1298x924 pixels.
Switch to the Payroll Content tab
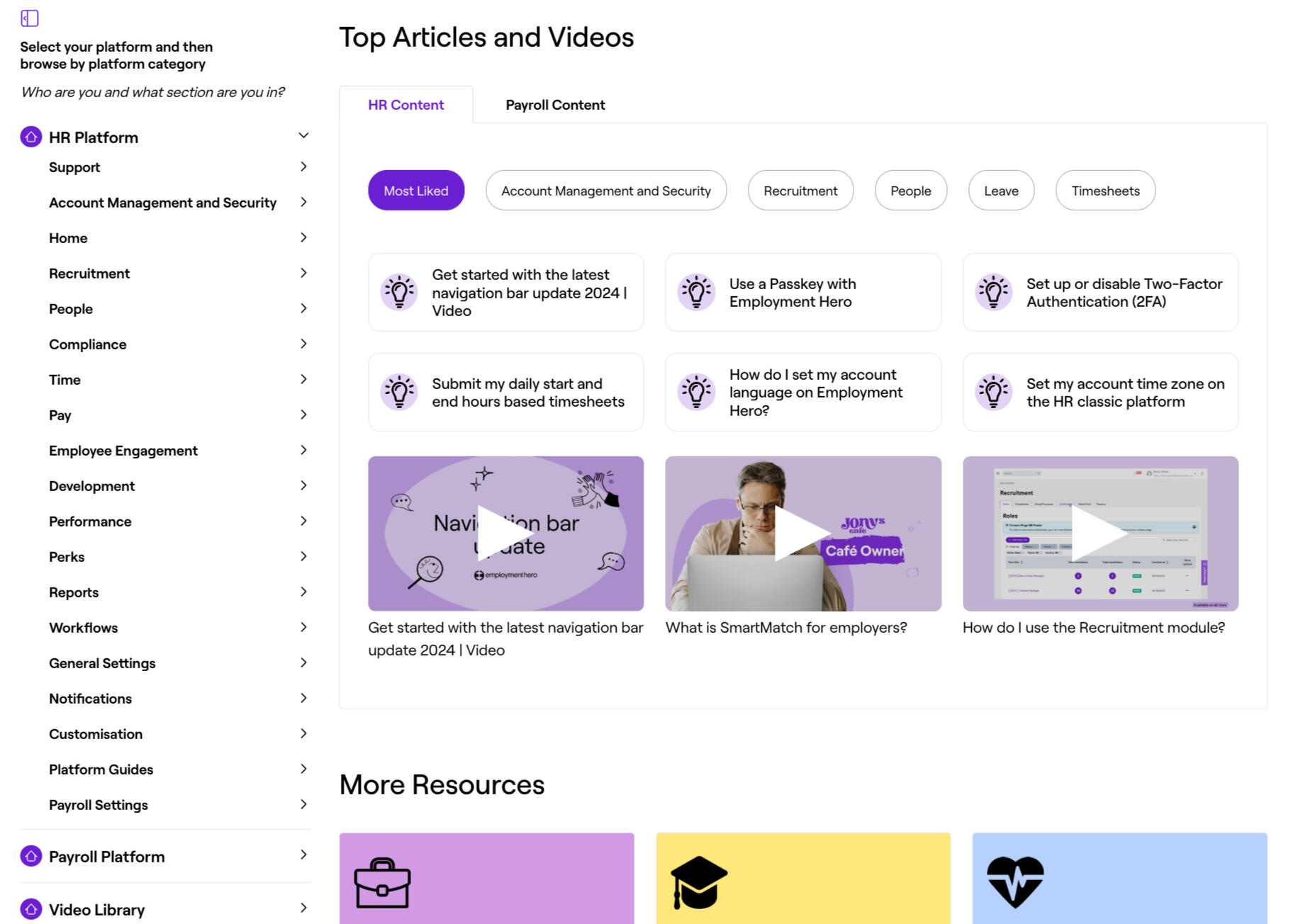[x=555, y=105]
